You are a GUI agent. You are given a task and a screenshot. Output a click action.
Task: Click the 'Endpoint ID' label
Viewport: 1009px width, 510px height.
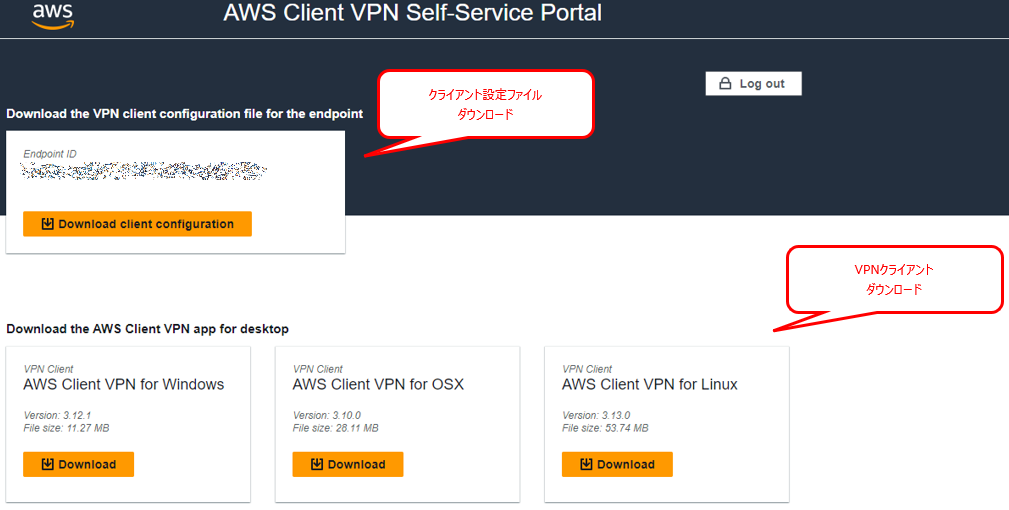tap(50, 154)
